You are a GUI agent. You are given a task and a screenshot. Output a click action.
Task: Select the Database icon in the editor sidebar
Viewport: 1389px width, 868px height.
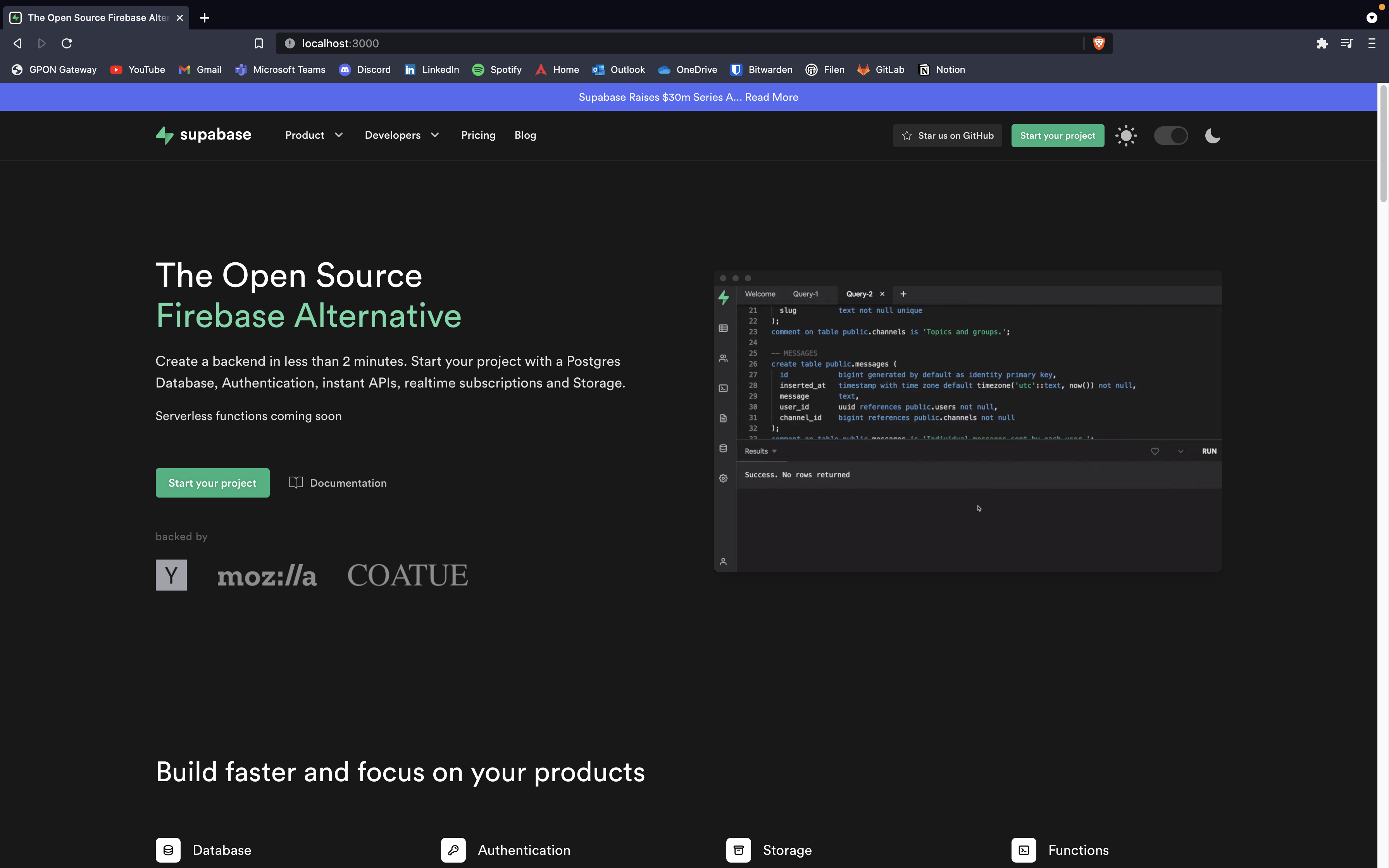(723, 448)
